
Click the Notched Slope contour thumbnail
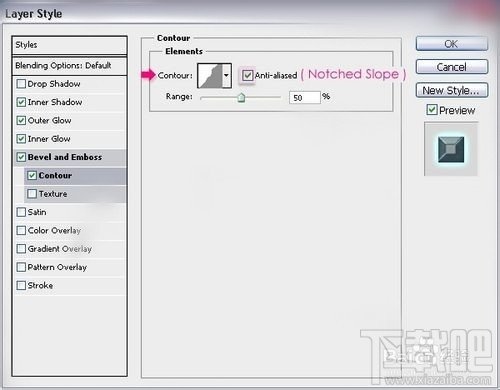click(210, 76)
